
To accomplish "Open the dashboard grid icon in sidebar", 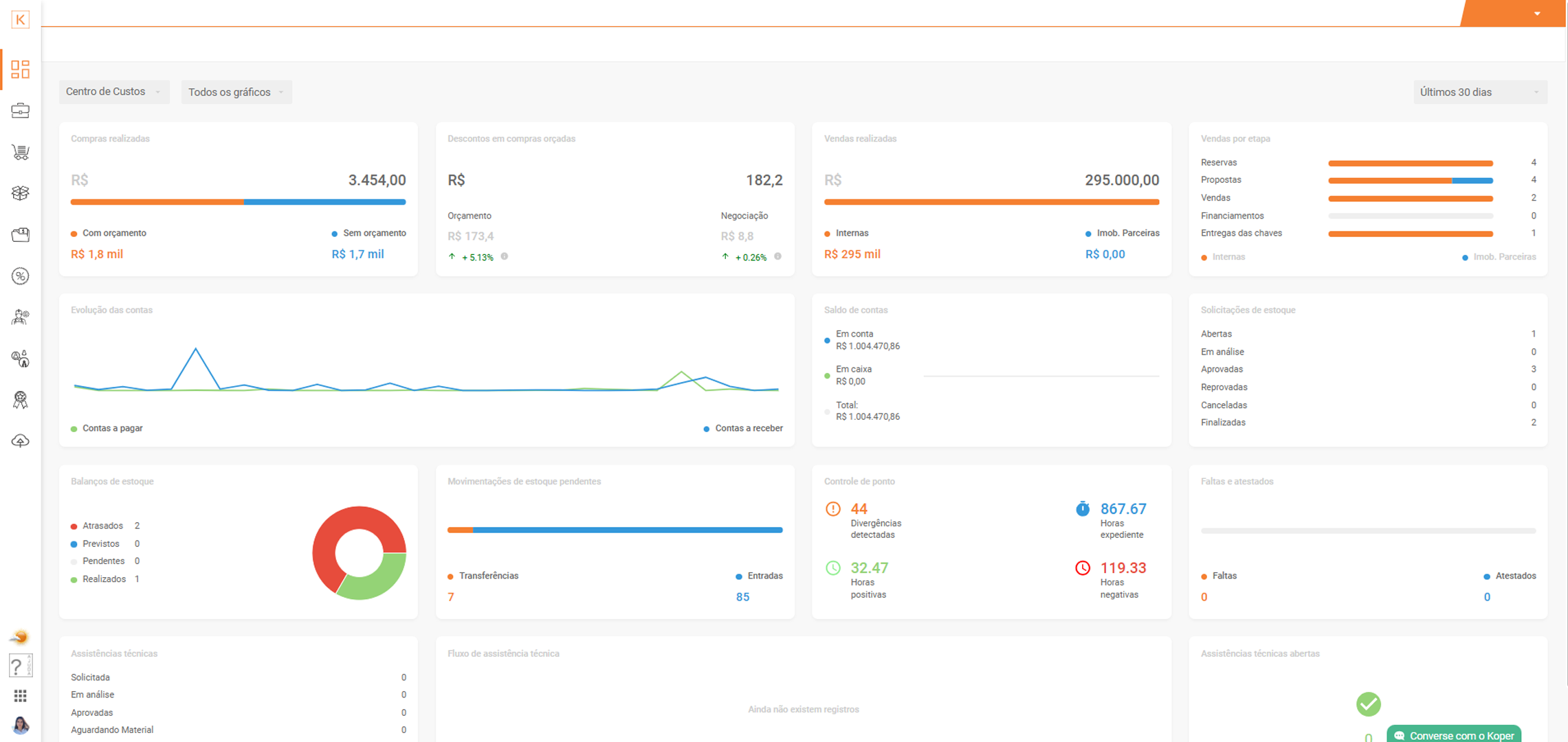I will 20,69.
